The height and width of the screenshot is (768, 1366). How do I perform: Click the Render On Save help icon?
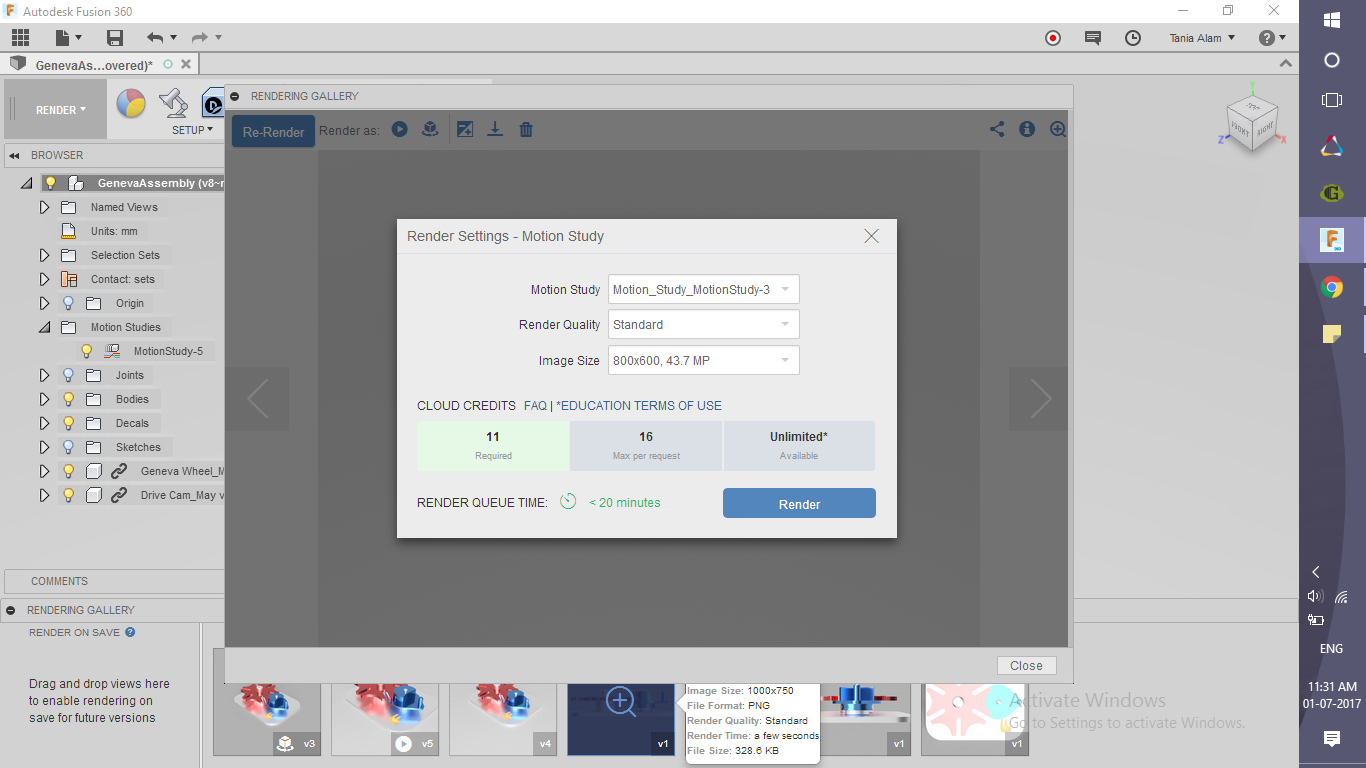click(x=130, y=632)
